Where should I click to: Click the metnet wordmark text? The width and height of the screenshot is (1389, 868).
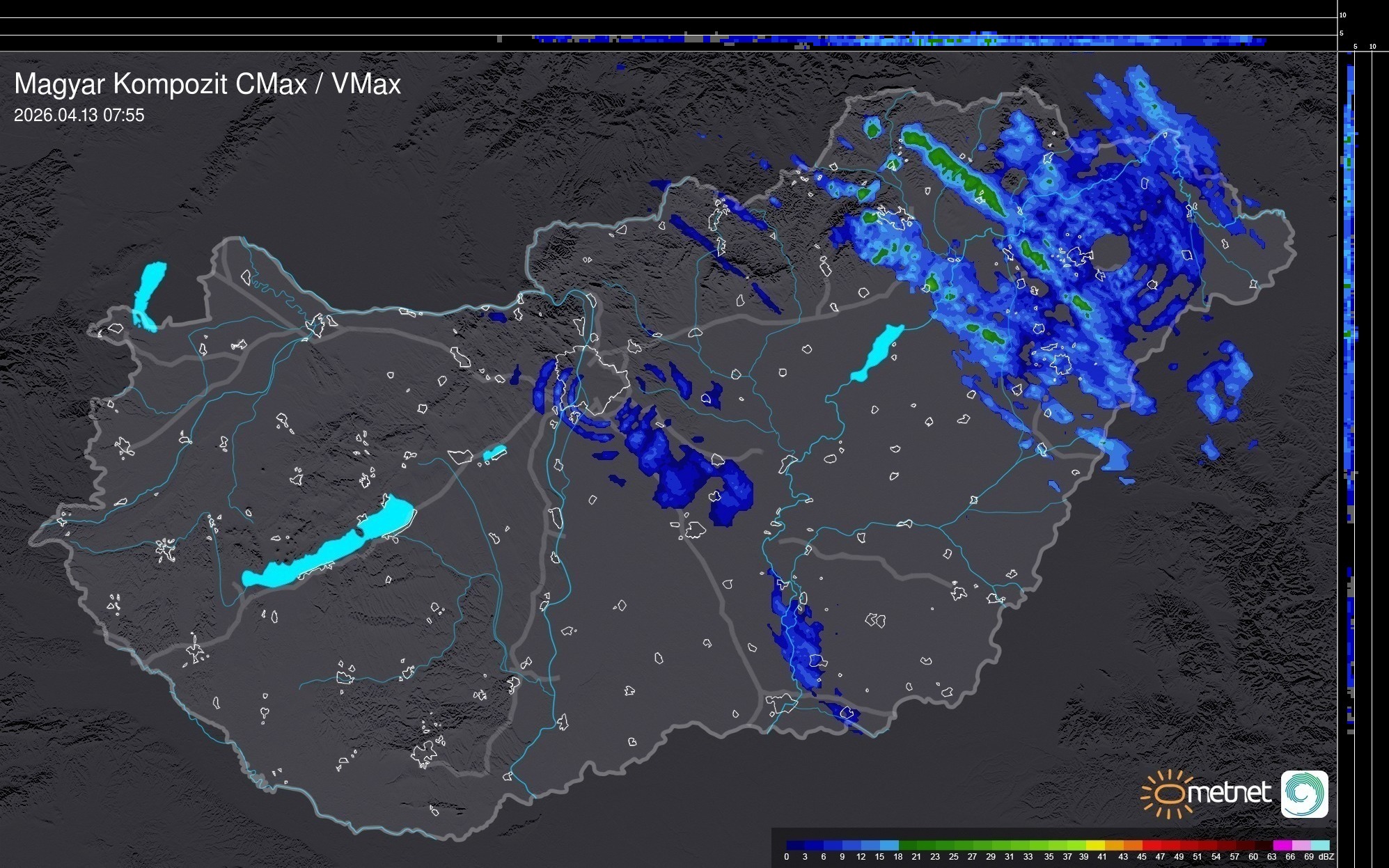1231,794
